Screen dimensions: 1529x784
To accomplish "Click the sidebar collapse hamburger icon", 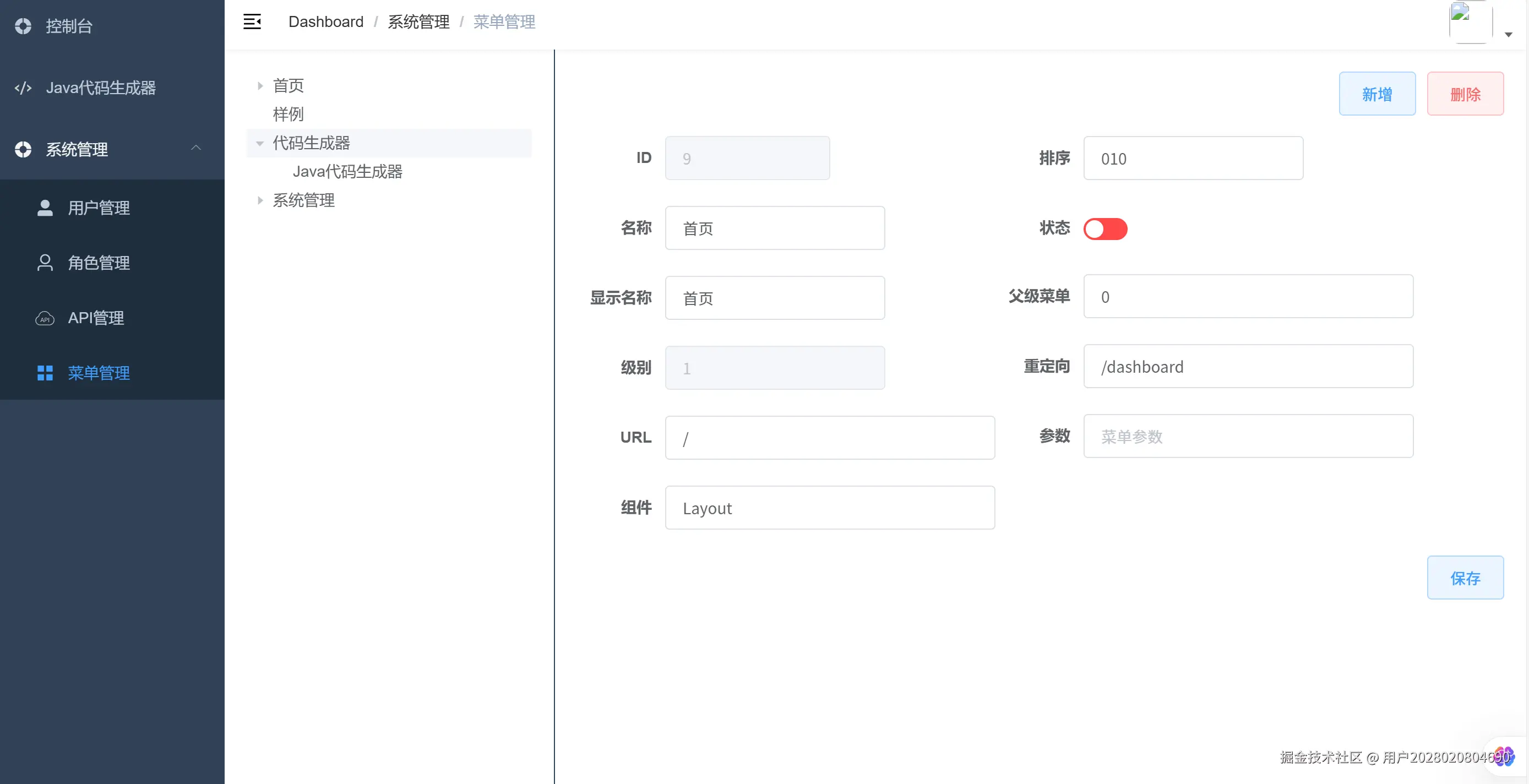I will pyautogui.click(x=252, y=22).
